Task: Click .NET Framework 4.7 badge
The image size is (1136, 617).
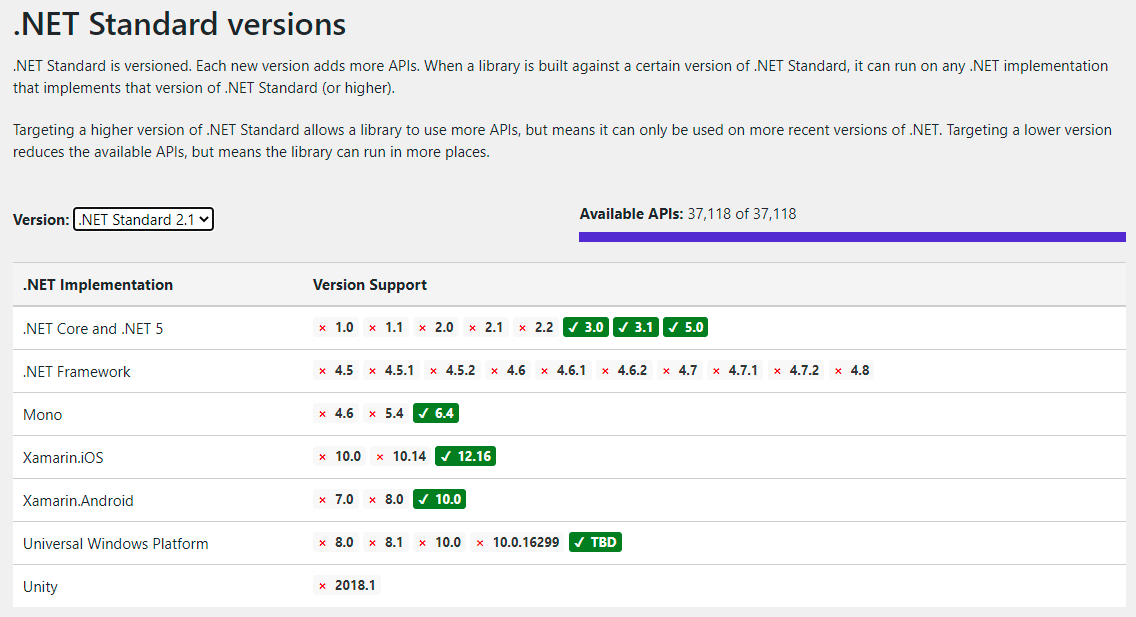Action: (680, 371)
